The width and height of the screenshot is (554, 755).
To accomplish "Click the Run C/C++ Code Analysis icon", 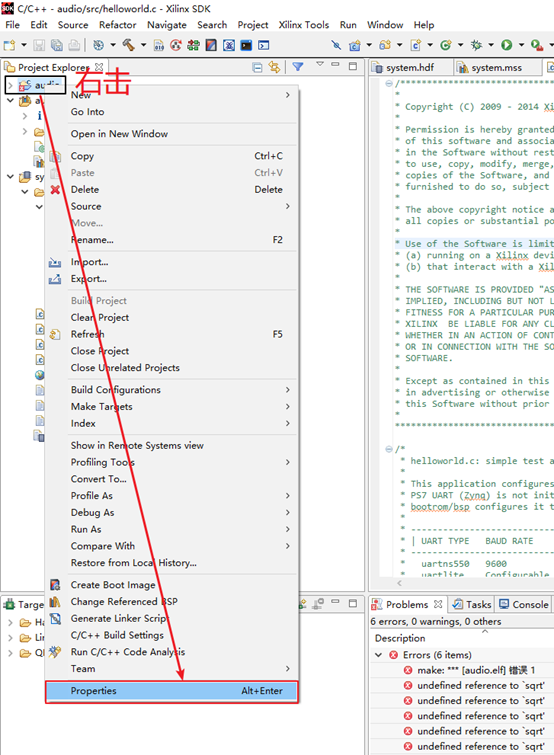I will coord(55,652).
